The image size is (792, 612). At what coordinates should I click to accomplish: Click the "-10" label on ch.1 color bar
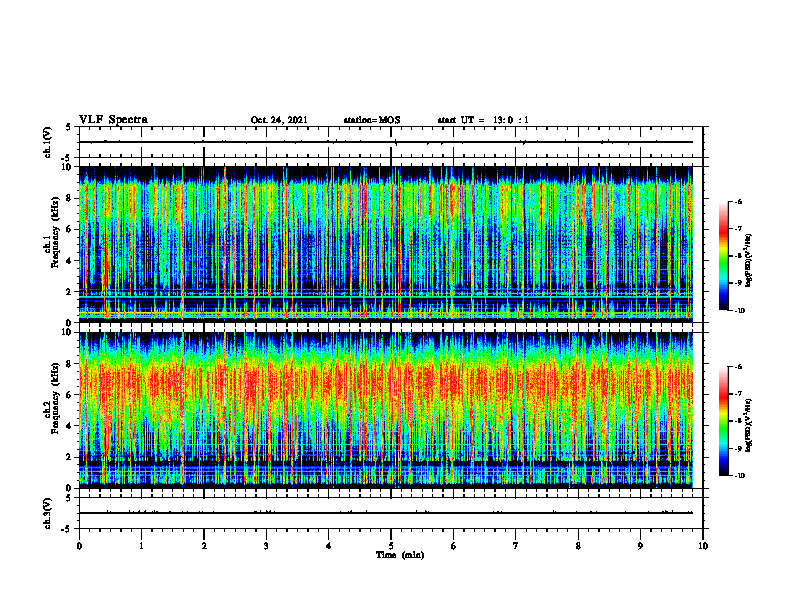[740, 311]
